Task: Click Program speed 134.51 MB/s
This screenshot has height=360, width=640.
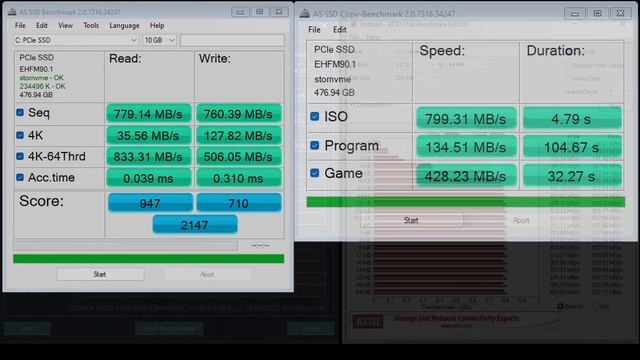Action: (466, 147)
